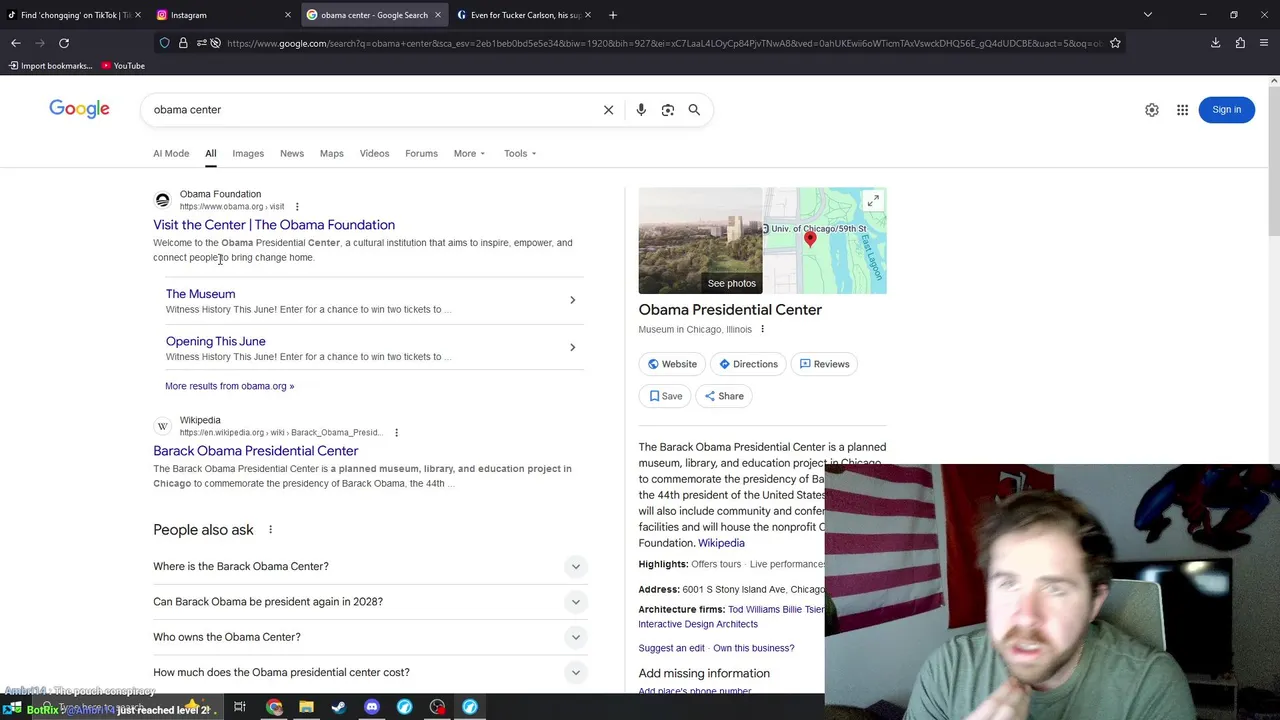Save the Obama Presidential Center place
Viewport: 1280px width, 720px height.
point(665,396)
